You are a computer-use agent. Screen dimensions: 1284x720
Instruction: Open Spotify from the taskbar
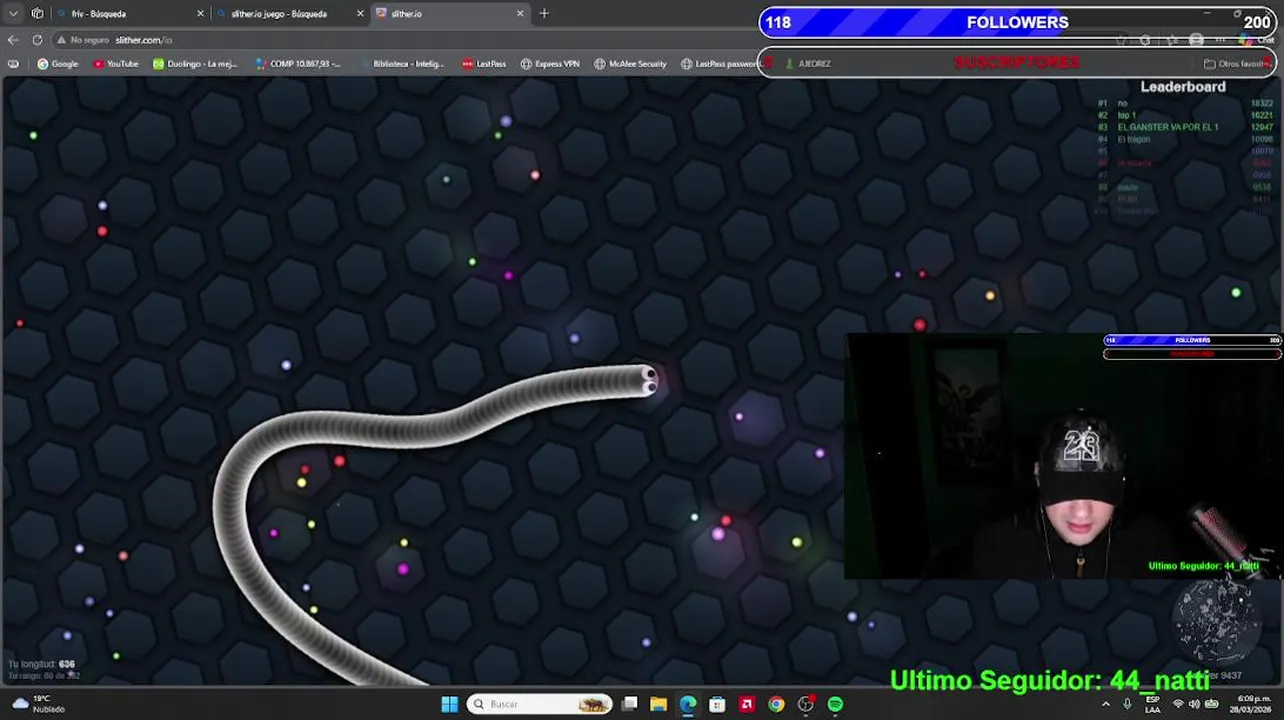[x=835, y=705]
